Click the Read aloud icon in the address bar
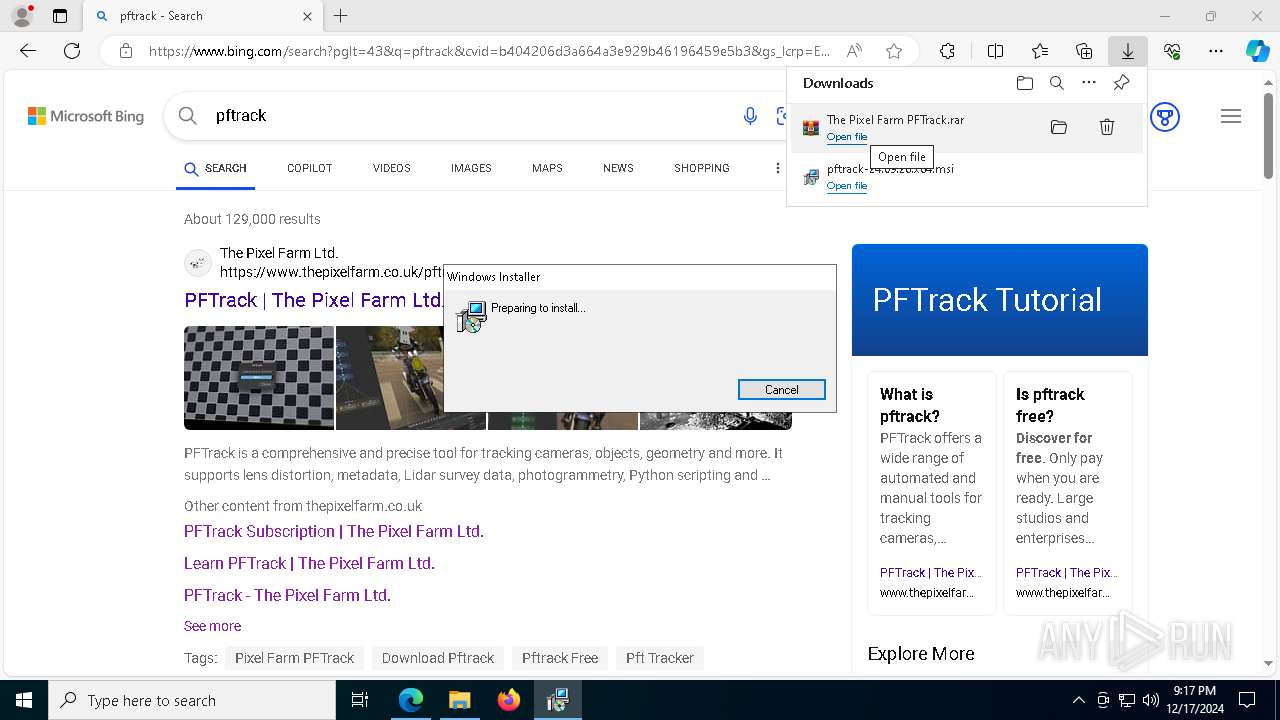 [x=854, y=51]
